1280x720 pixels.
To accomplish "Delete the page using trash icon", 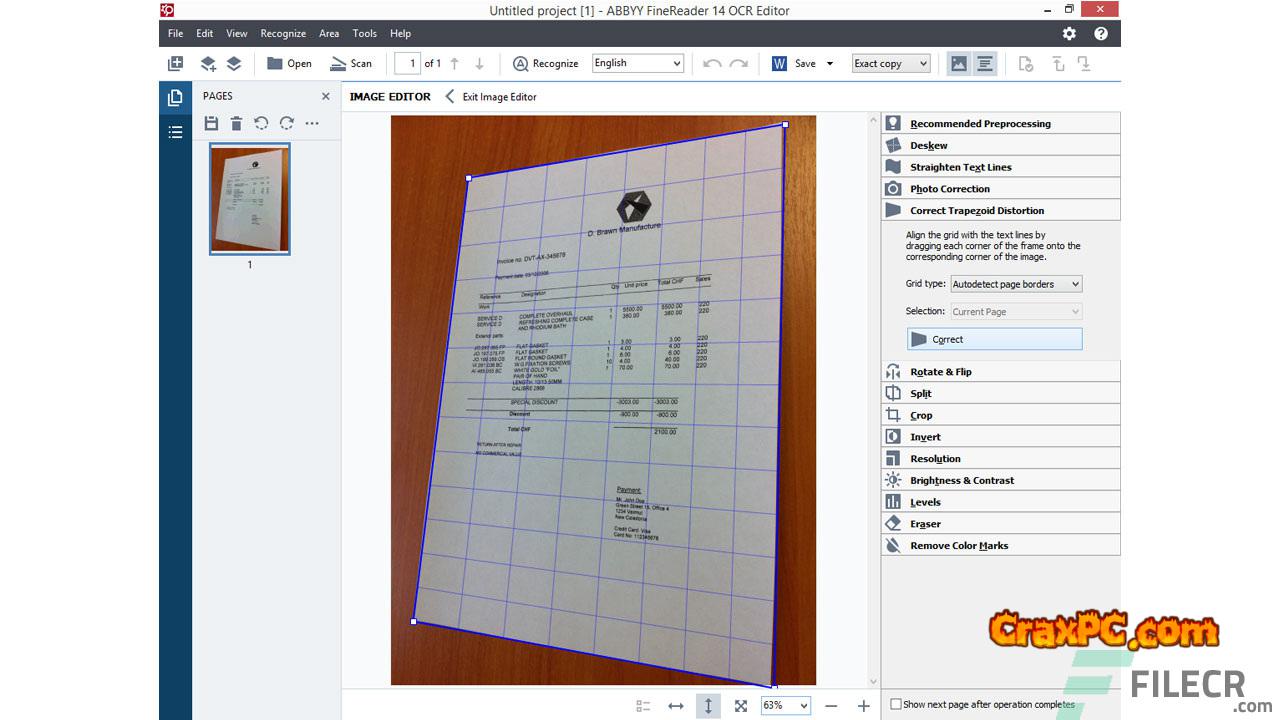I will (x=236, y=124).
